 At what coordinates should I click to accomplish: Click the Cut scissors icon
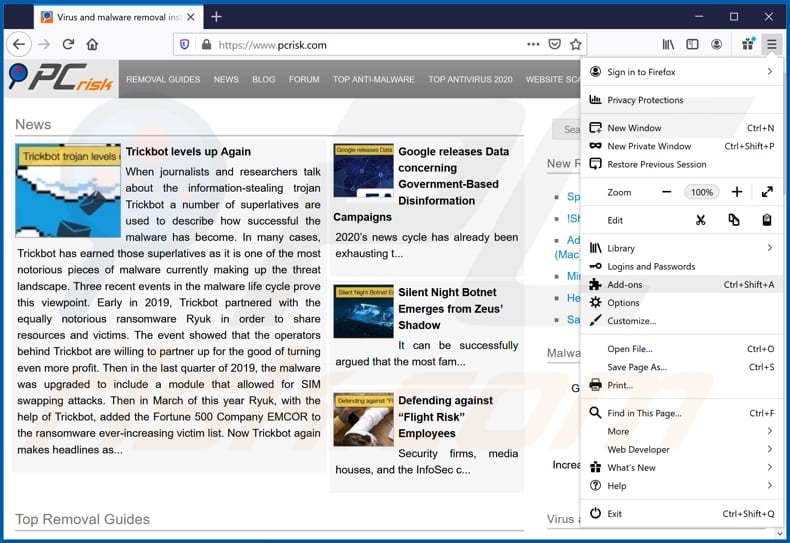click(700, 220)
